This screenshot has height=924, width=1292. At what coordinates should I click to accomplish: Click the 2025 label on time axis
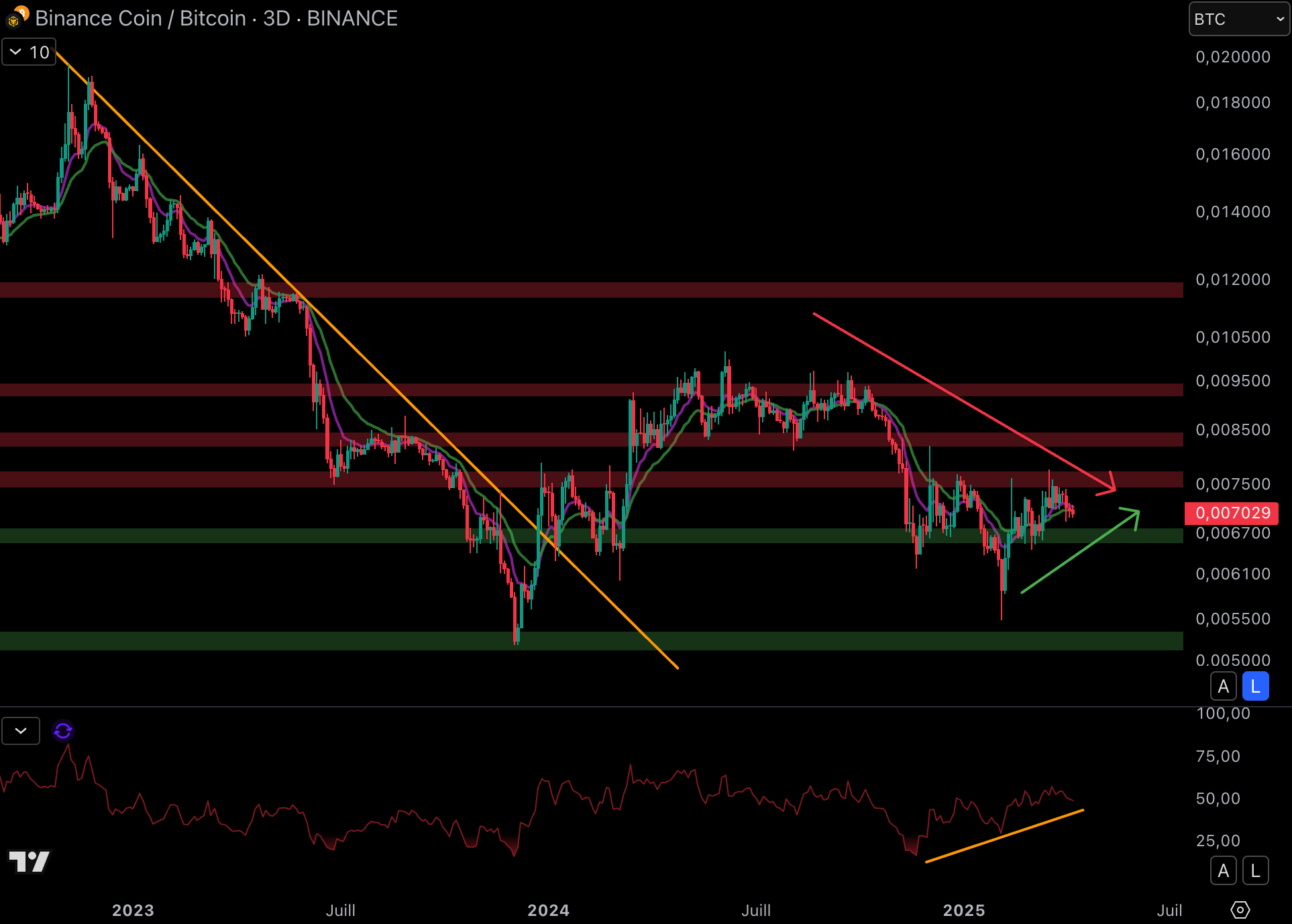coord(963,910)
